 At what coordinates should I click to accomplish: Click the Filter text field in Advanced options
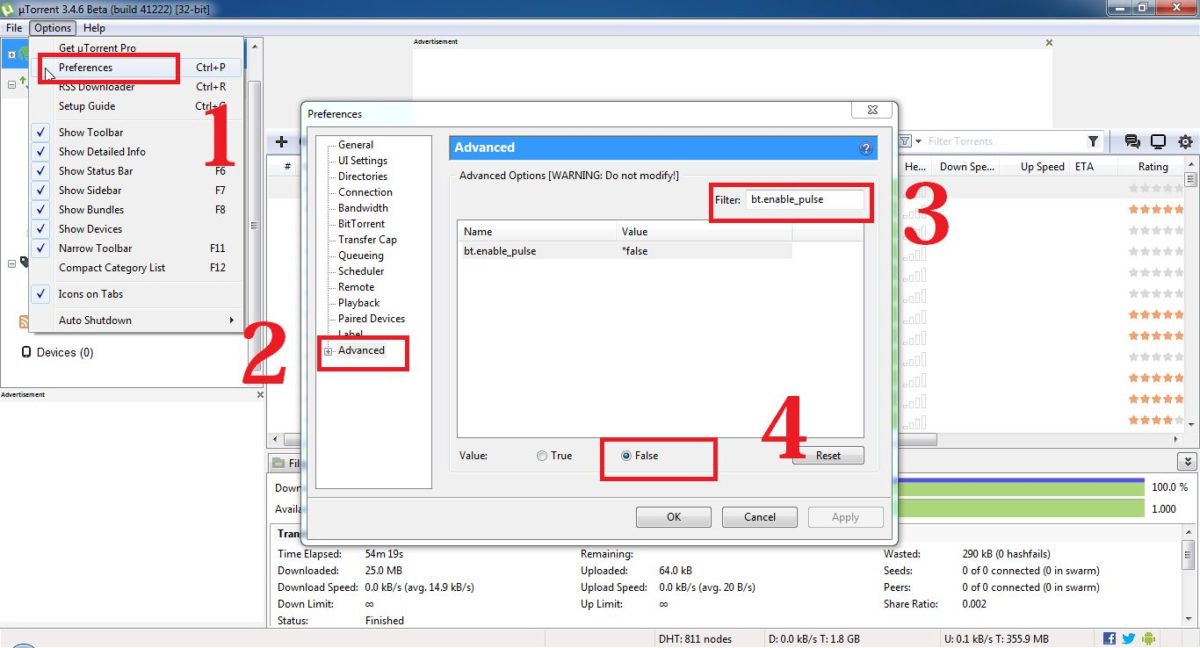(805, 200)
